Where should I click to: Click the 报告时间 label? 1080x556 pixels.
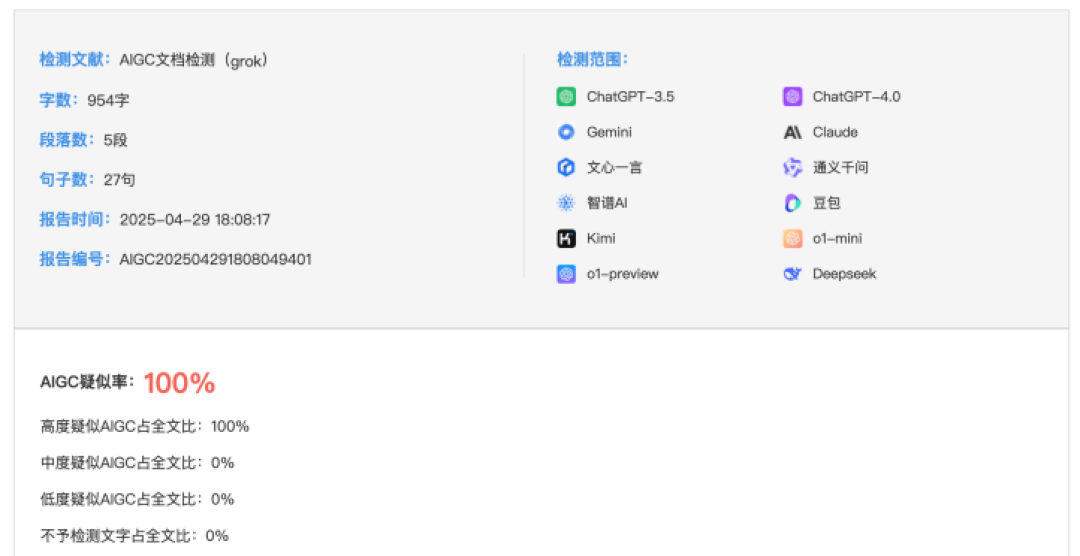click(74, 219)
